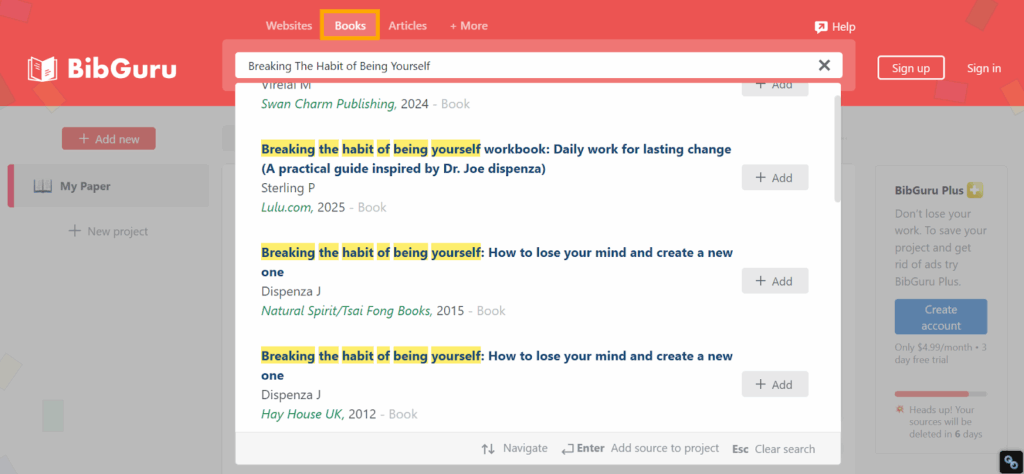Add the Sterling P workbook from Lulu.com
The image size is (1024, 474).
(775, 178)
